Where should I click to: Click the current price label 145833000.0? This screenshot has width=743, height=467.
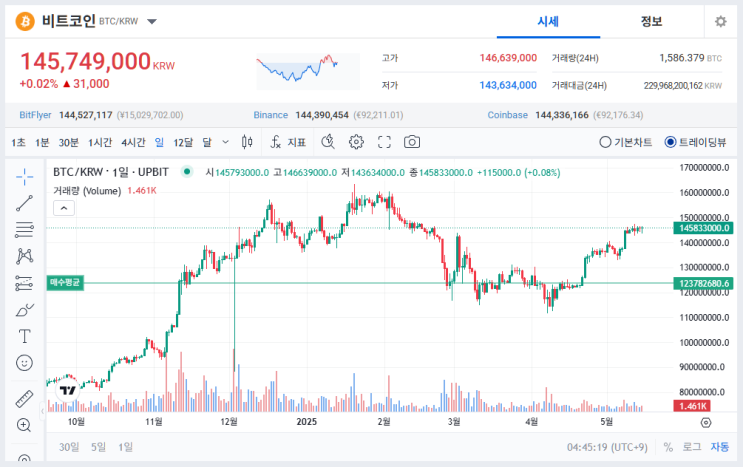(x=703, y=228)
